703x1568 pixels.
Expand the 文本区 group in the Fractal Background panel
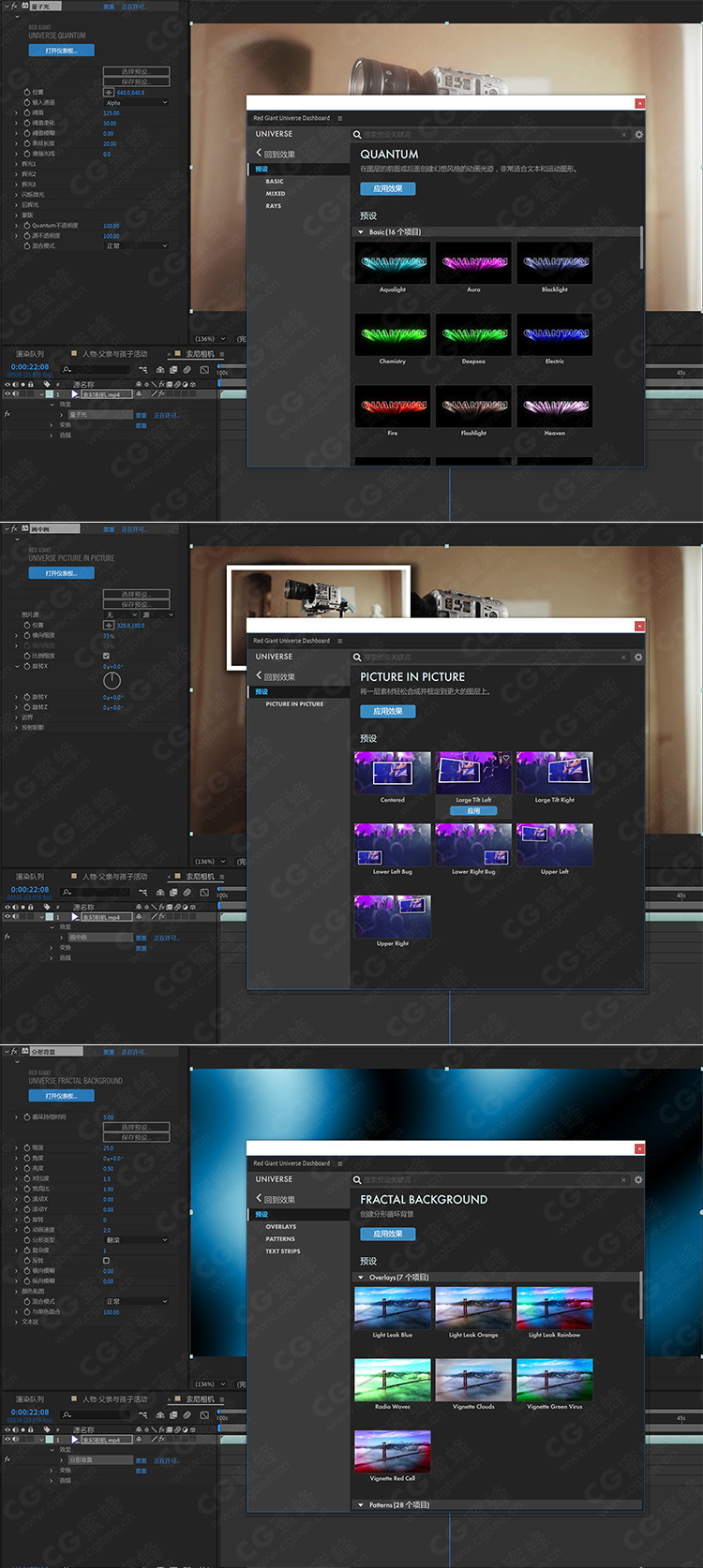[x=17, y=1322]
